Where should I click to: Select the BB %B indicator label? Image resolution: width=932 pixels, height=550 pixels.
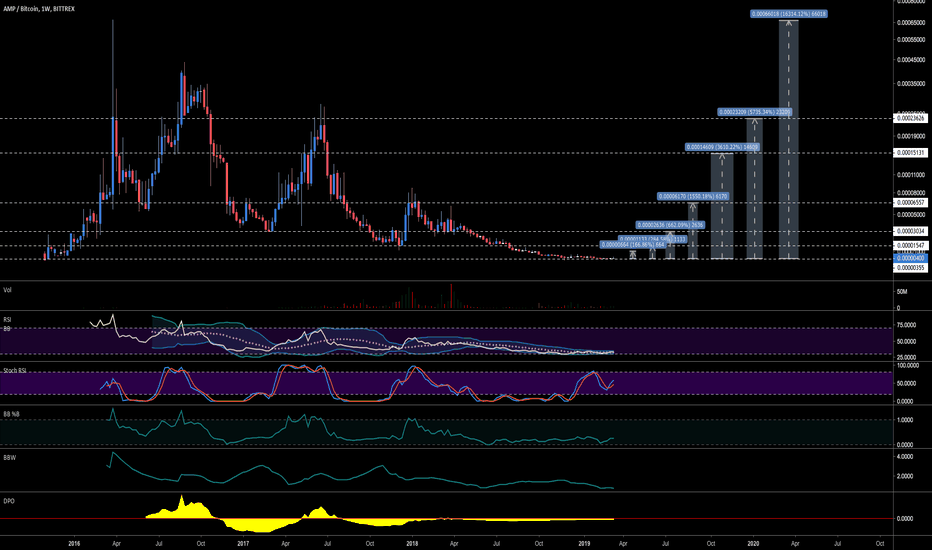click(11, 414)
